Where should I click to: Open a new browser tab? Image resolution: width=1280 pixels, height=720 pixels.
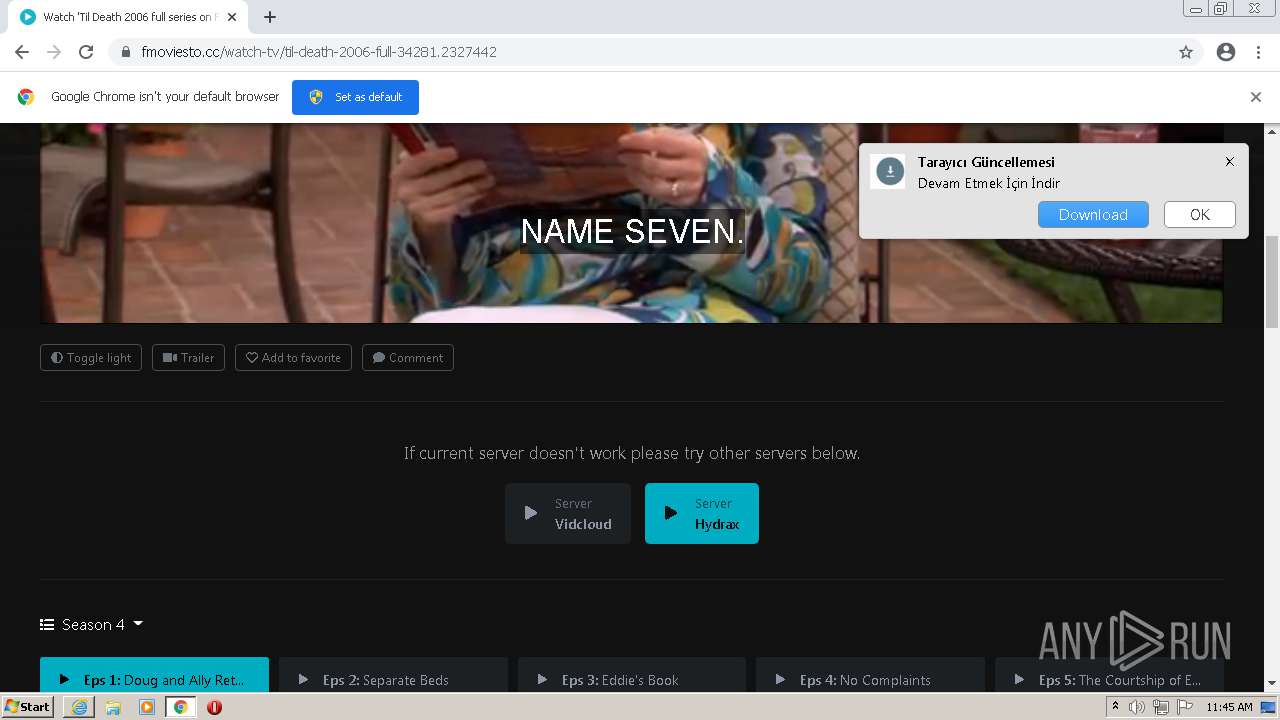tap(270, 17)
